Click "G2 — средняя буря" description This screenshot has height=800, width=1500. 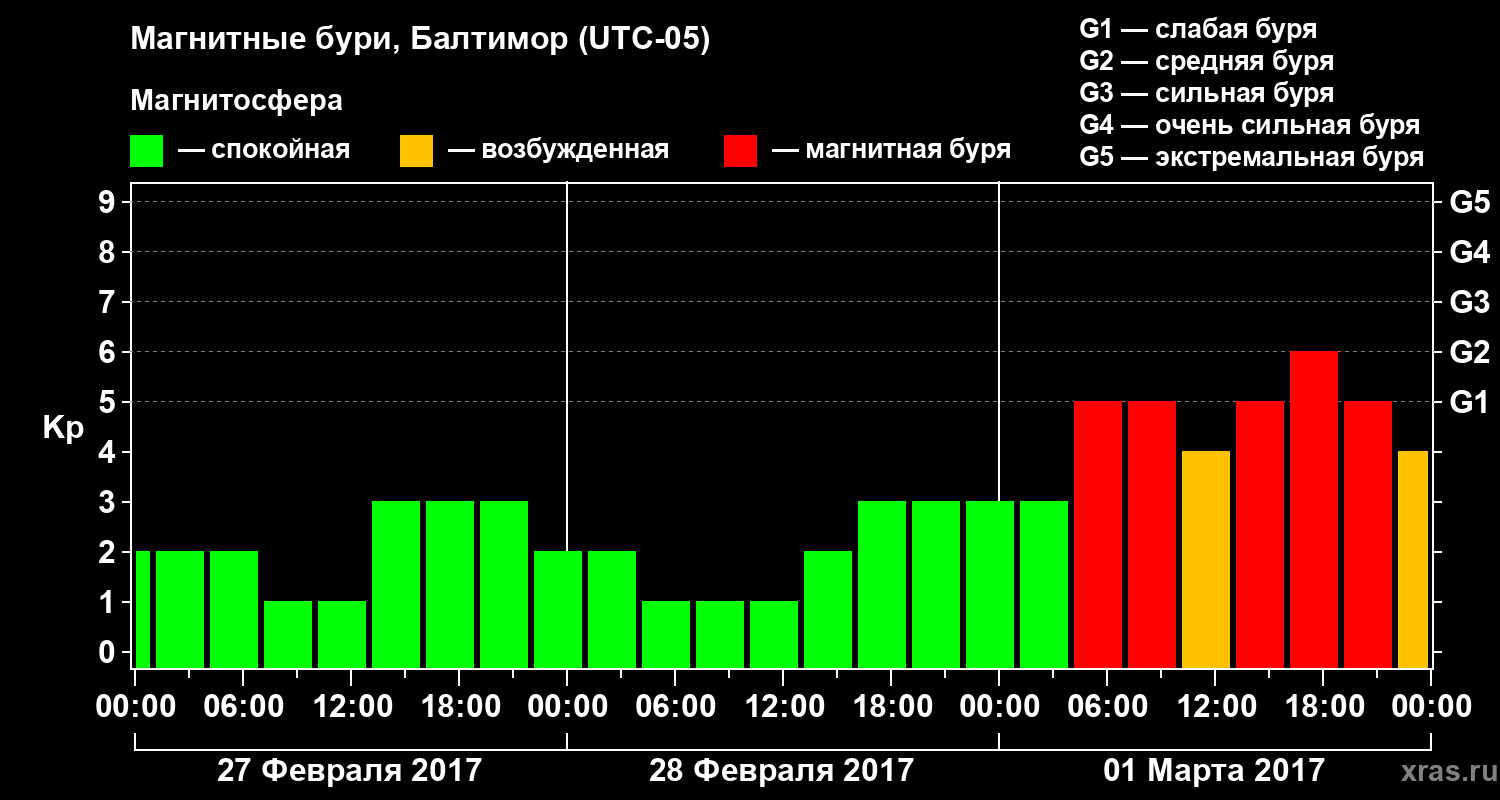(1206, 61)
